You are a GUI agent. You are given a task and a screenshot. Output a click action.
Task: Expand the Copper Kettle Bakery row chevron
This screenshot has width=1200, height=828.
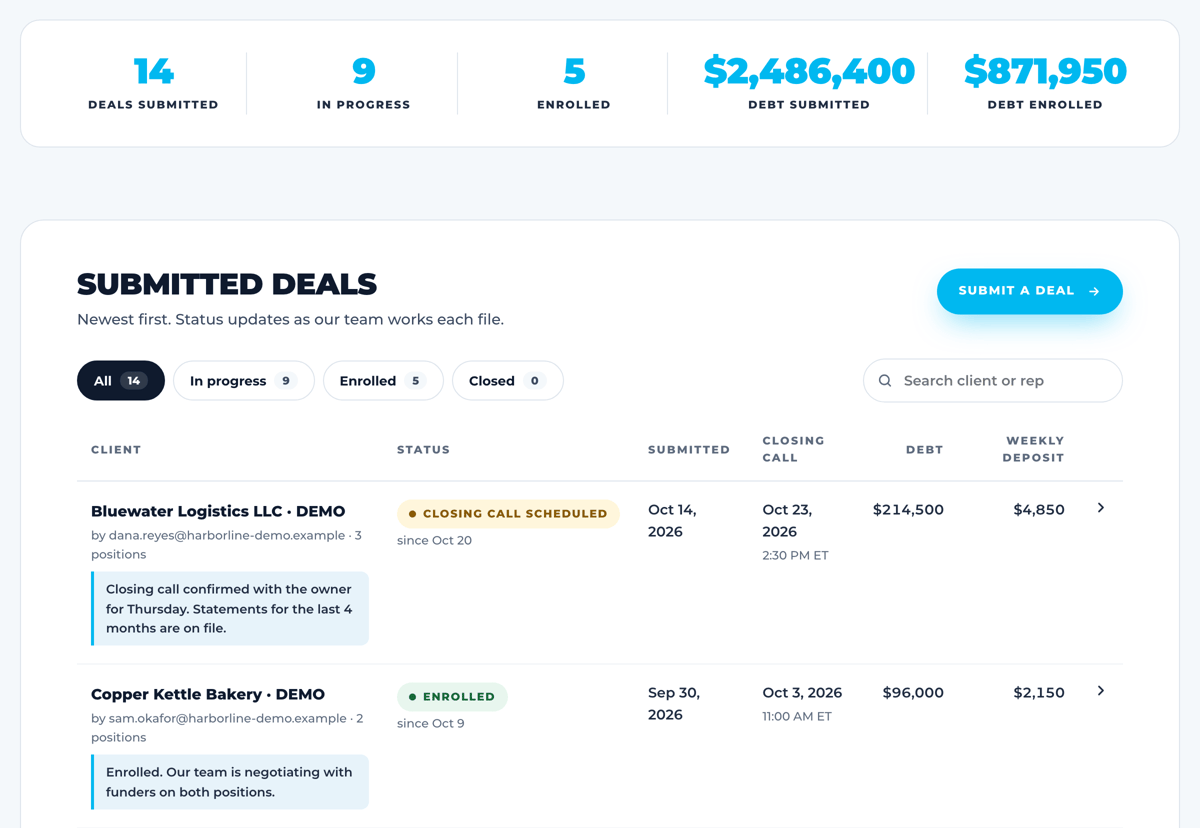pyautogui.click(x=1100, y=691)
